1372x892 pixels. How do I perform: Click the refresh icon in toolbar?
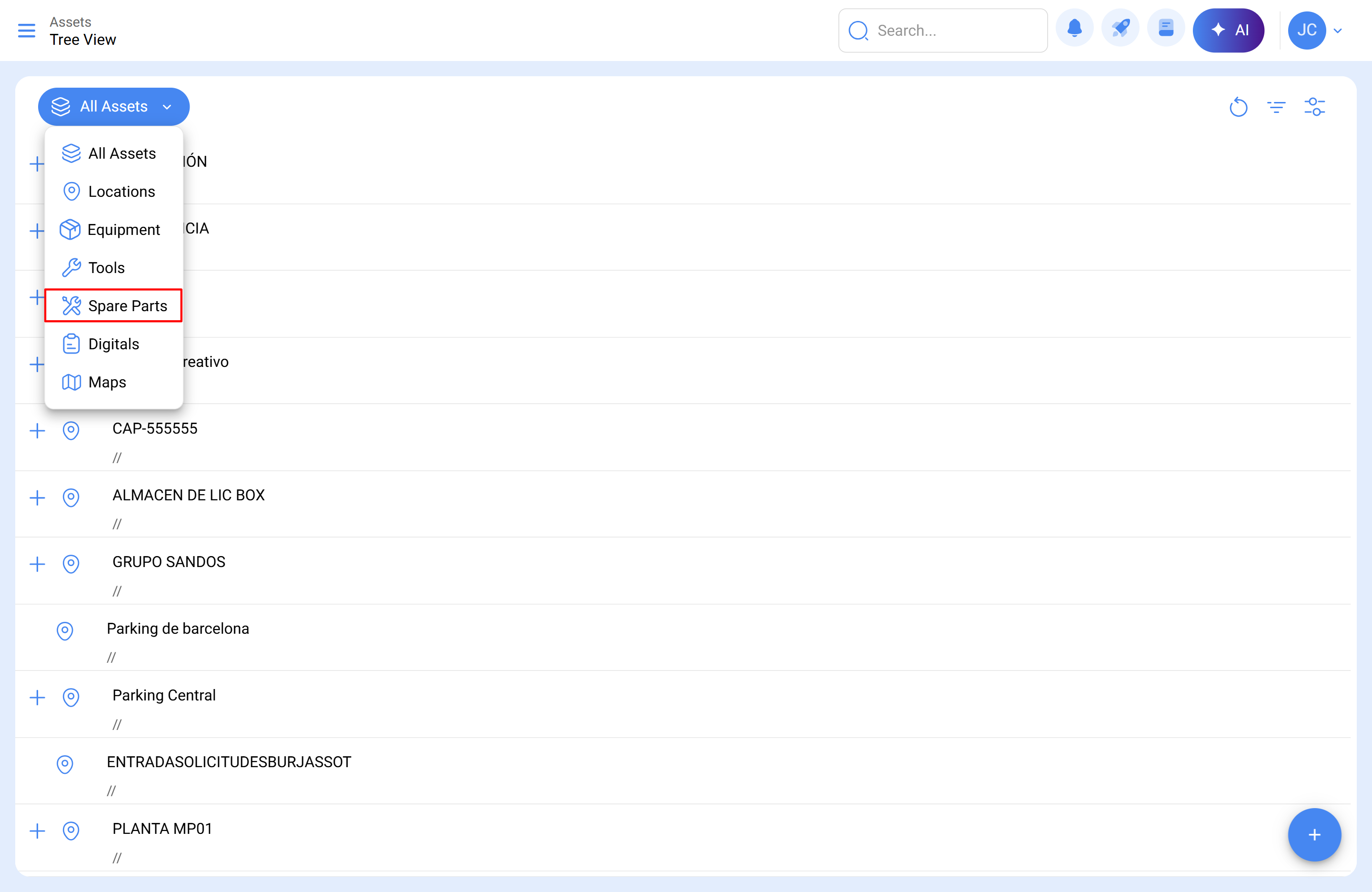1238,107
